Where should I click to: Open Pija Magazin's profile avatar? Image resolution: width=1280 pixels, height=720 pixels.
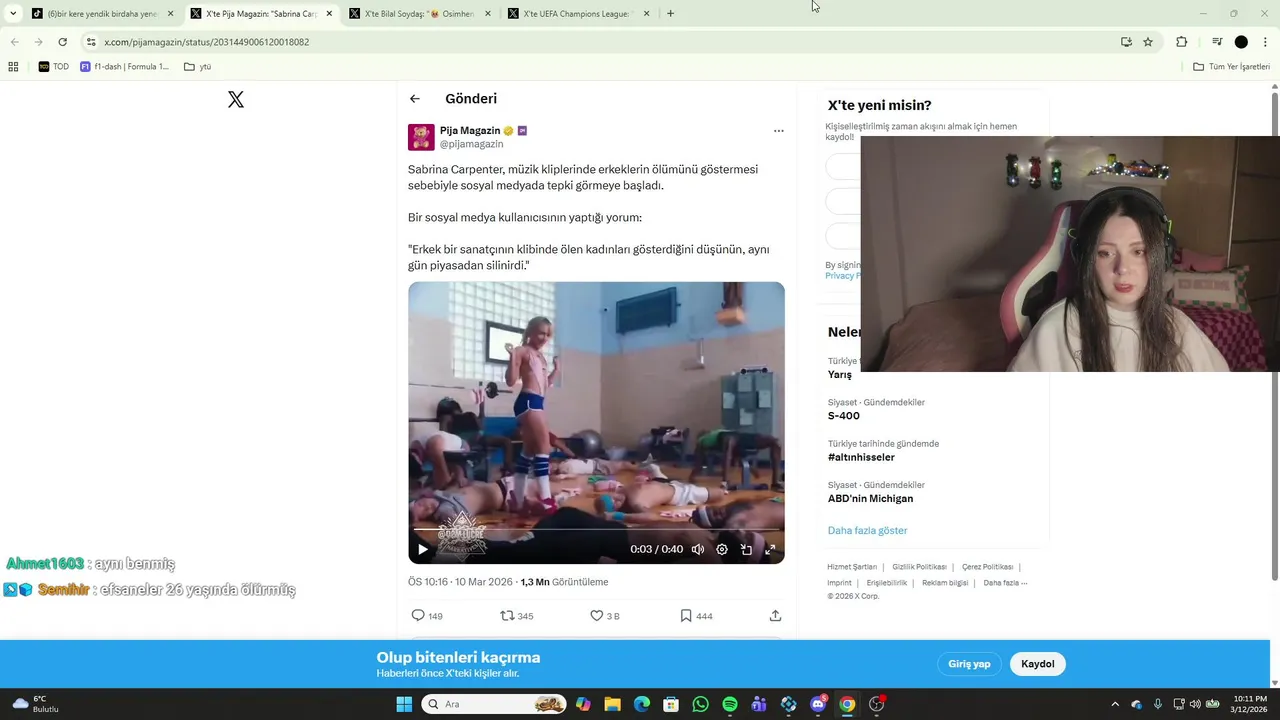pos(421,137)
